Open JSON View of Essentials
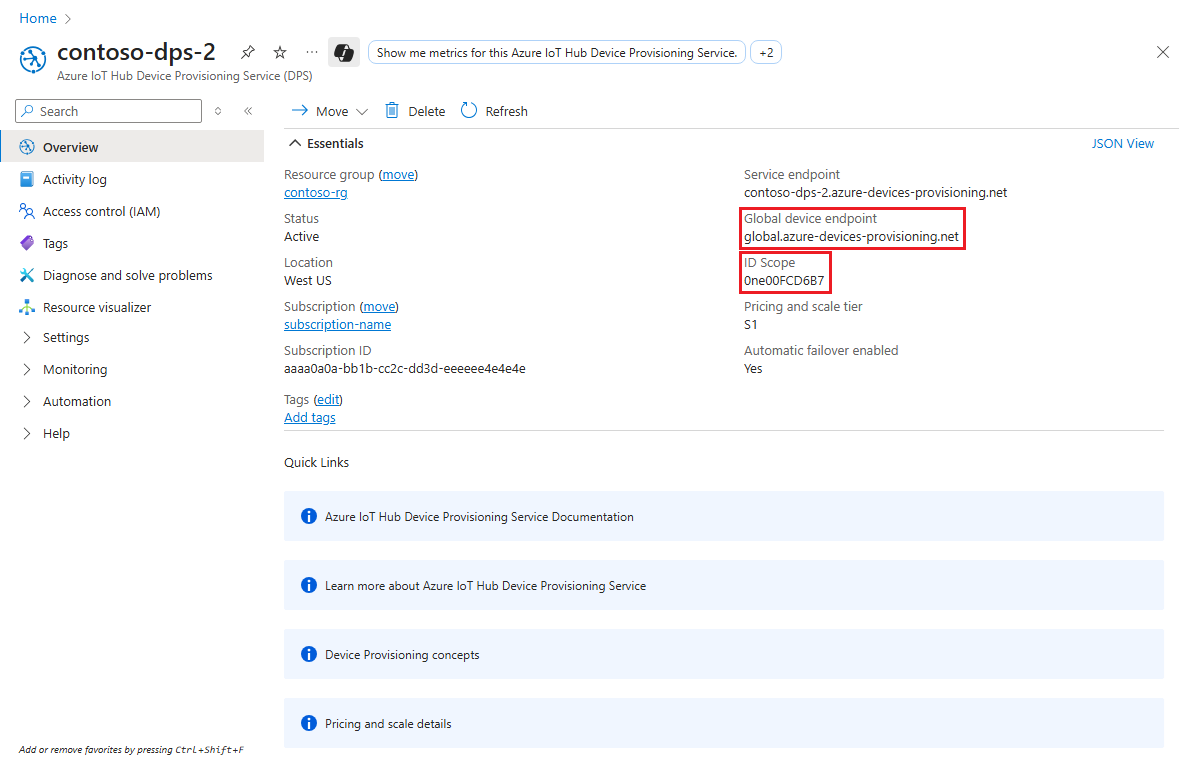The width and height of the screenshot is (1182, 760). [x=1122, y=143]
